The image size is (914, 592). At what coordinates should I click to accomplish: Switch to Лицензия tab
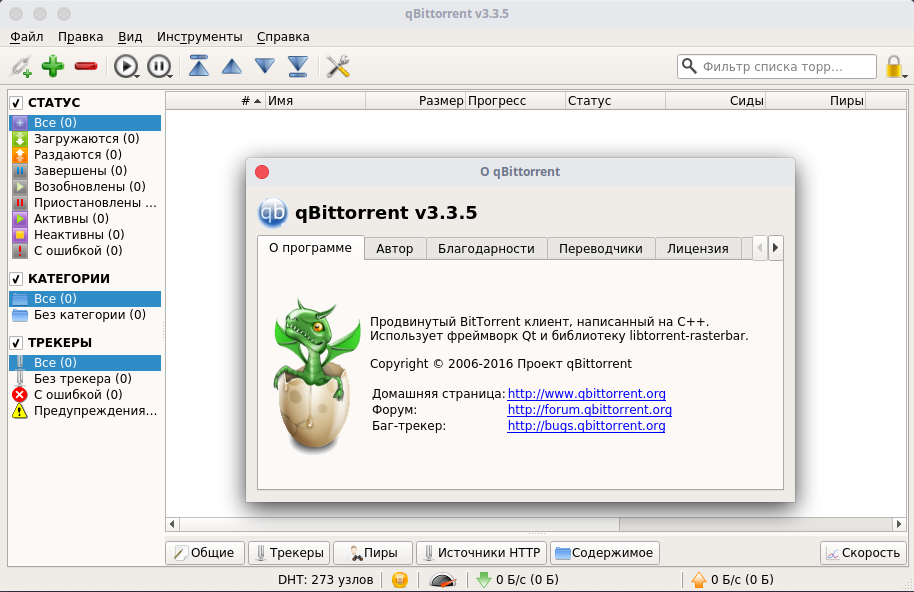(698, 249)
